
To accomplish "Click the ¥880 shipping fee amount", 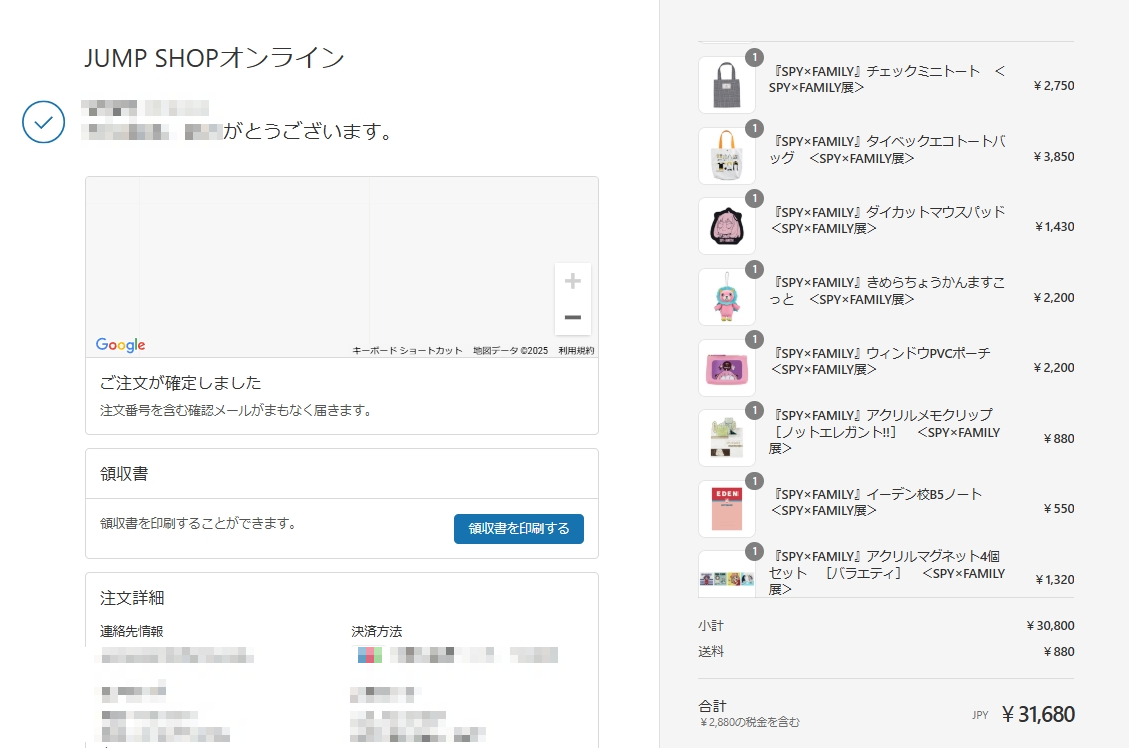I will point(1058,652).
